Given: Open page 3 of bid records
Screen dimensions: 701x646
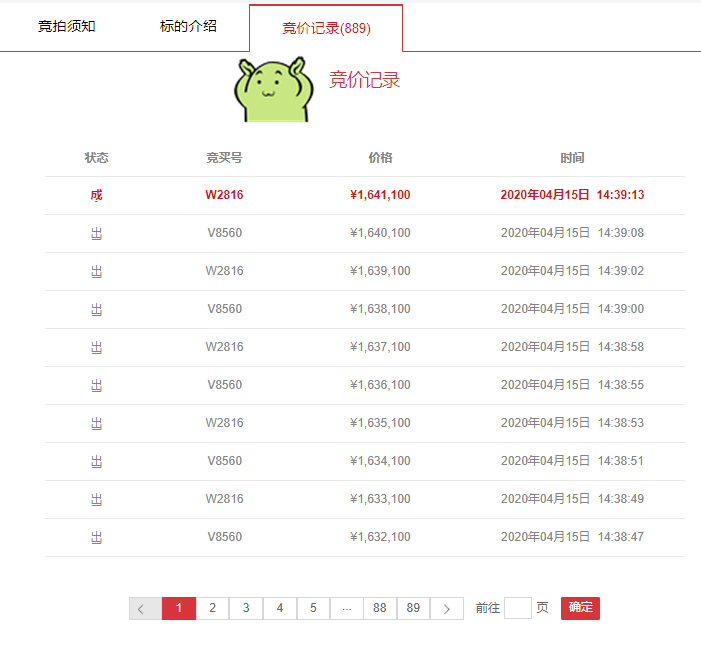Looking at the screenshot, I should click(x=246, y=608).
